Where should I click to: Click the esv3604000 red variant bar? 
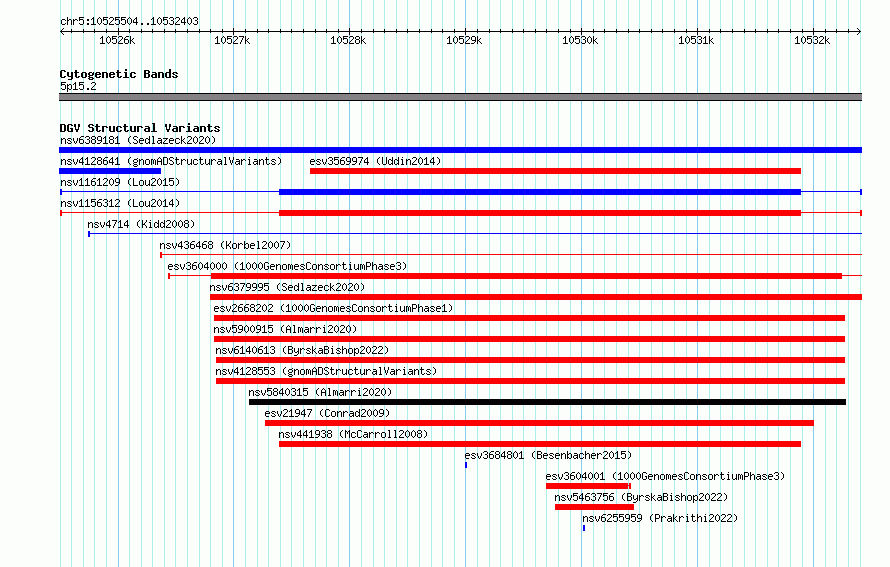(x=526, y=276)
